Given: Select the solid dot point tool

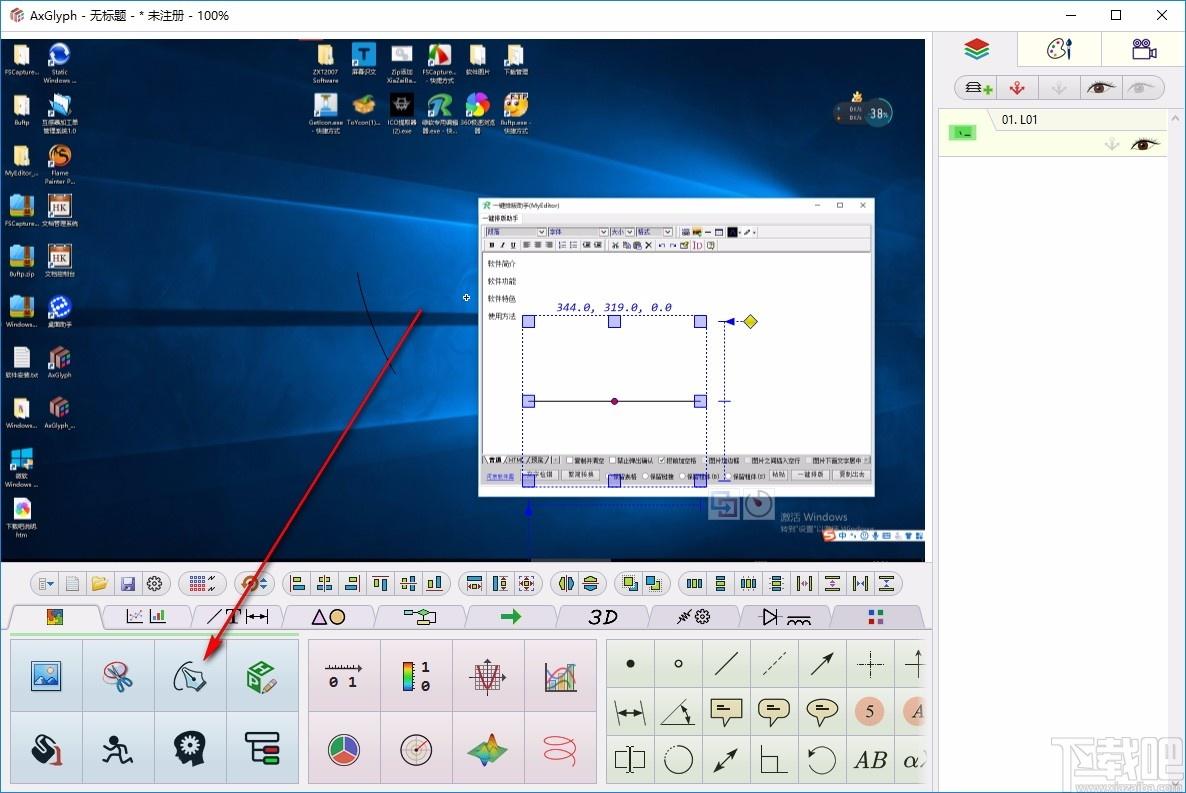Looking at the screenshot, I should click(630, 664).
